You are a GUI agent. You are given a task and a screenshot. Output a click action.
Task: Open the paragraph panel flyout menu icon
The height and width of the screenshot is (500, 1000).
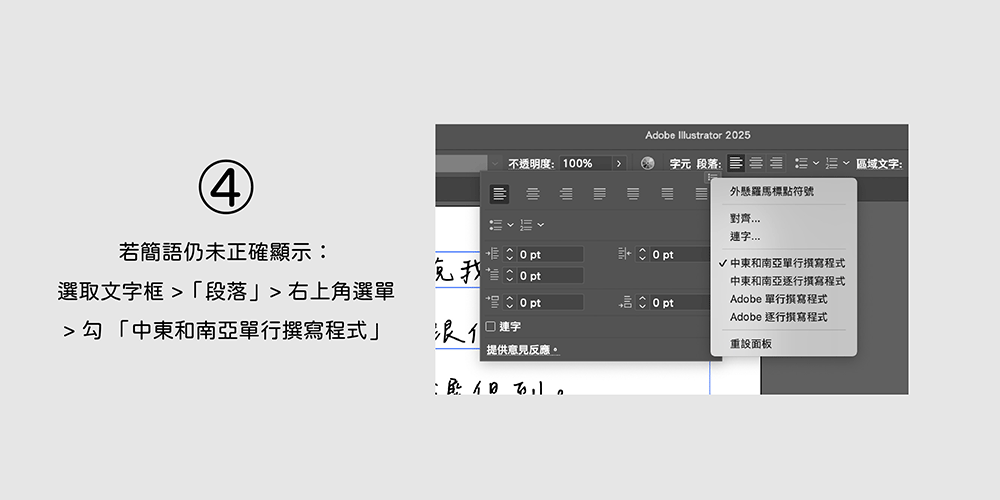pyautogui.click(x=713, y=176)
